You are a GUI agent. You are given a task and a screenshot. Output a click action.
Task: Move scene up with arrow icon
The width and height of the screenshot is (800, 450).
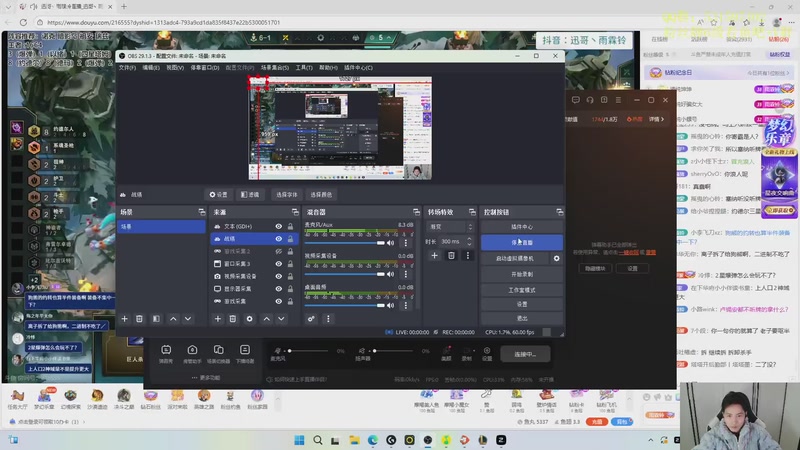pos(173,319)
